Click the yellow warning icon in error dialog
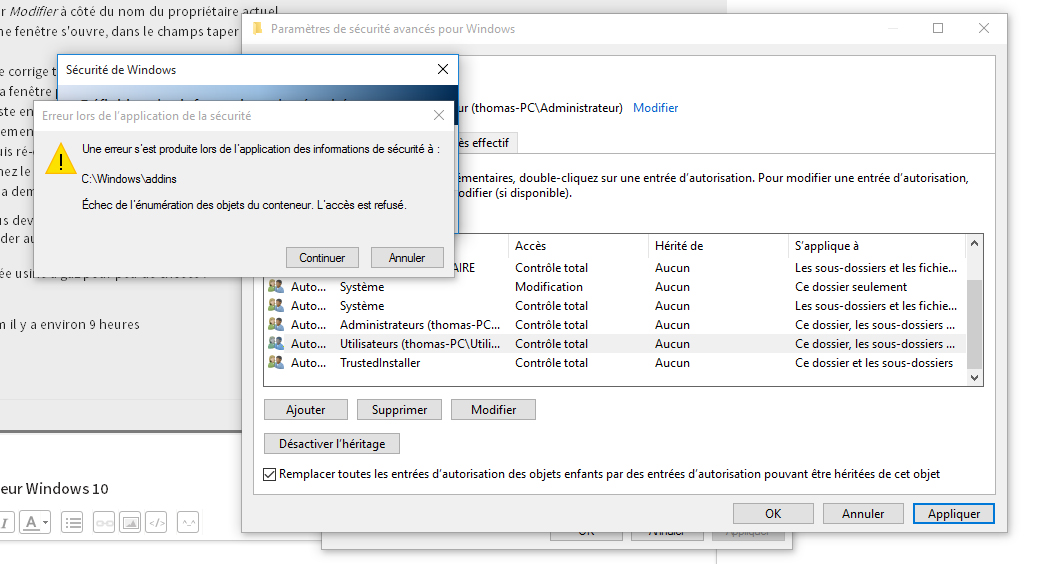Image resolution: width=1044 pixels, height=564 pixels. tap(61, 158)
